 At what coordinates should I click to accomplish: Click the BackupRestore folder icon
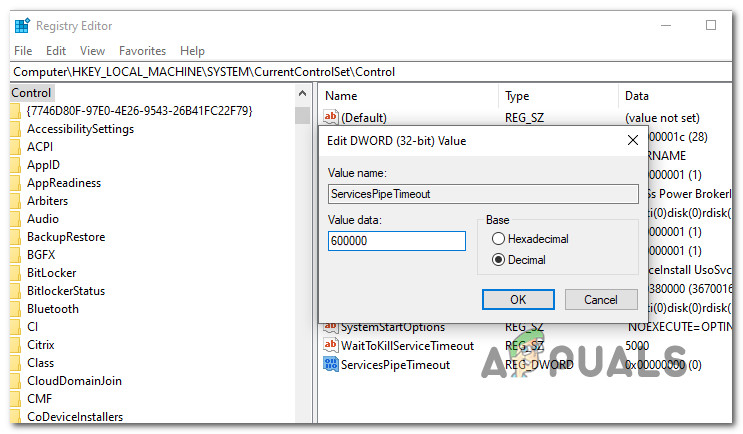[15, 237]
